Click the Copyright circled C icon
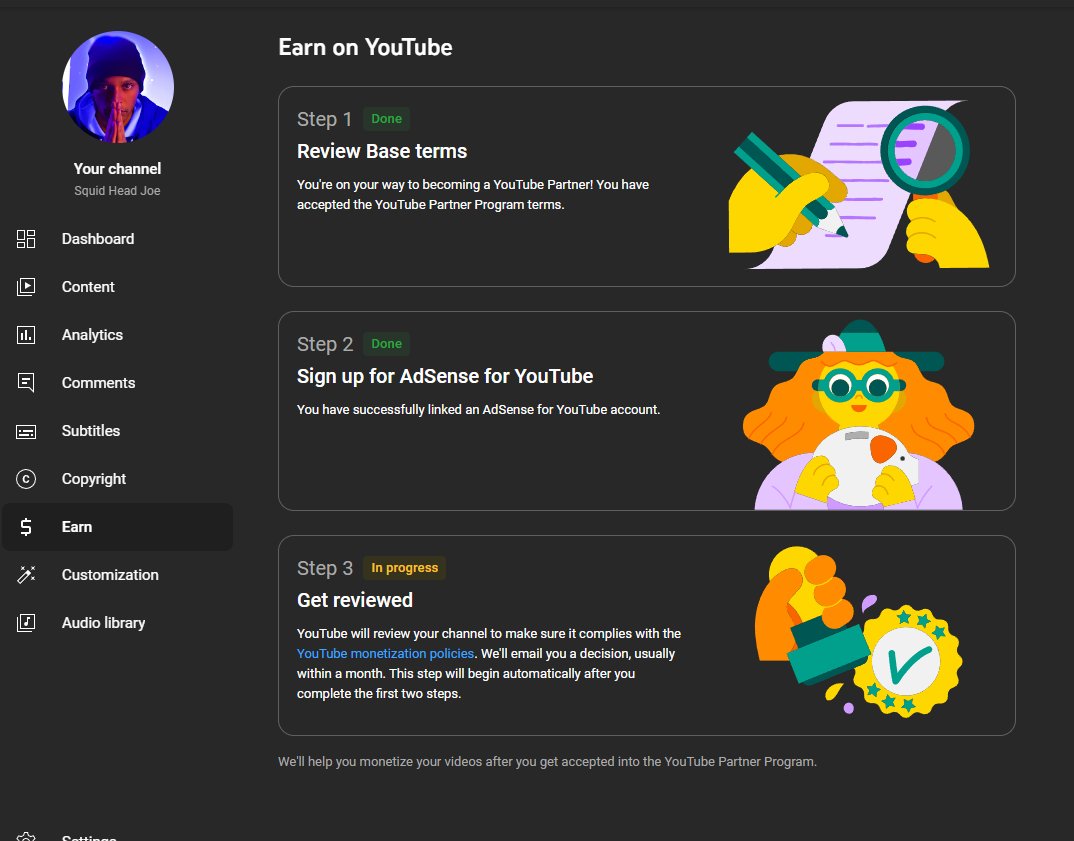The width and height of the screenshot is (1074, 841). [26, 479]
